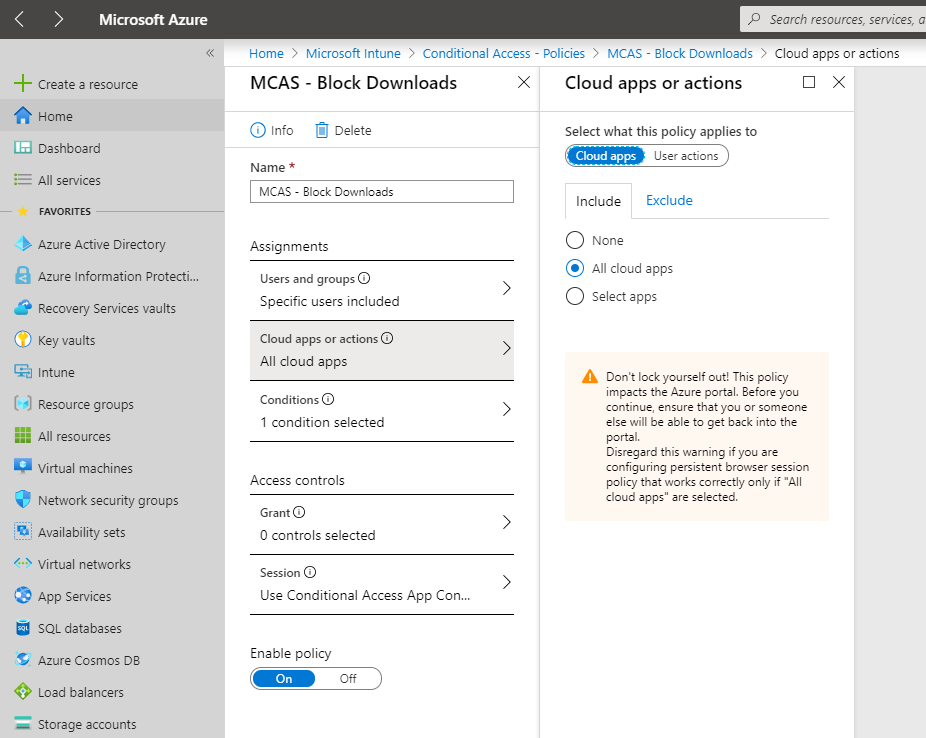
Task: Switch to the Include tab
Action: (x=598, y=201)
